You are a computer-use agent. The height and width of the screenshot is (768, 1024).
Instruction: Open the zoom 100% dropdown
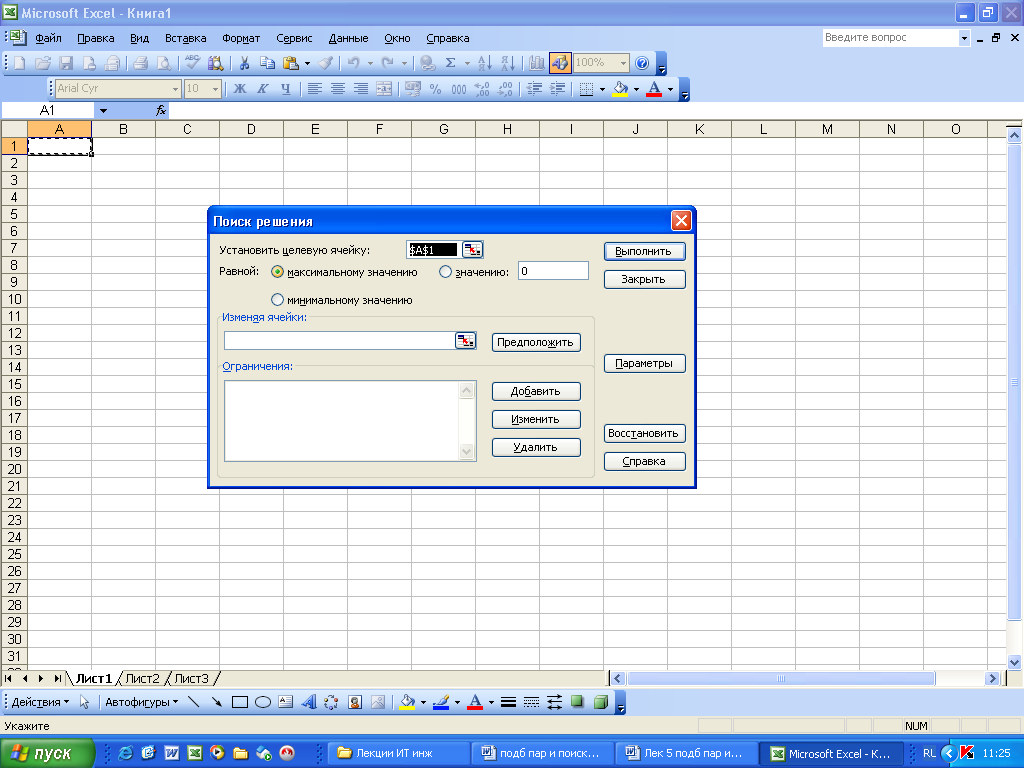pos(623,63)
